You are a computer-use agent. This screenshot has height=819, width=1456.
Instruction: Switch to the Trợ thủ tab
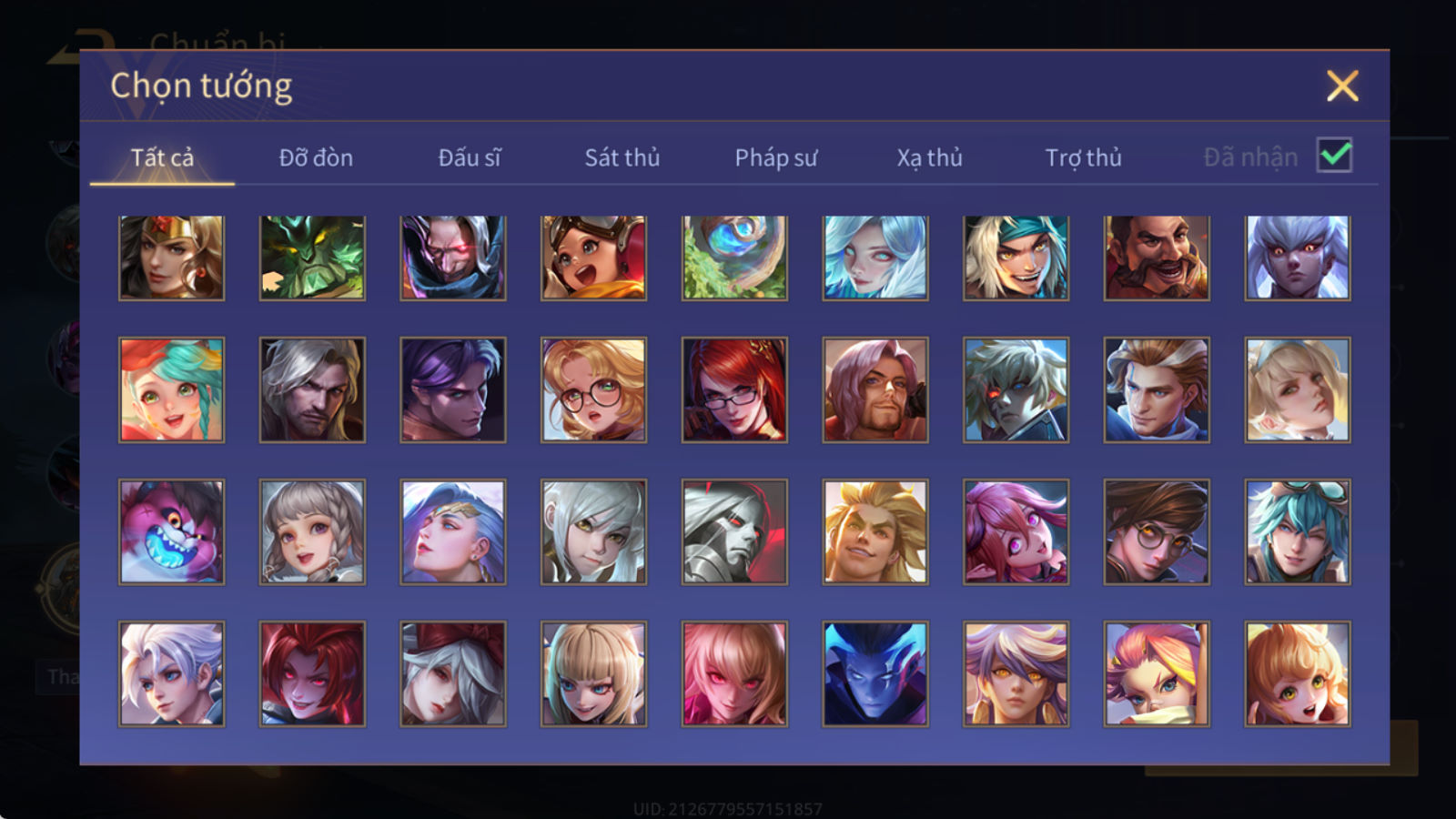click(1083, 158)
